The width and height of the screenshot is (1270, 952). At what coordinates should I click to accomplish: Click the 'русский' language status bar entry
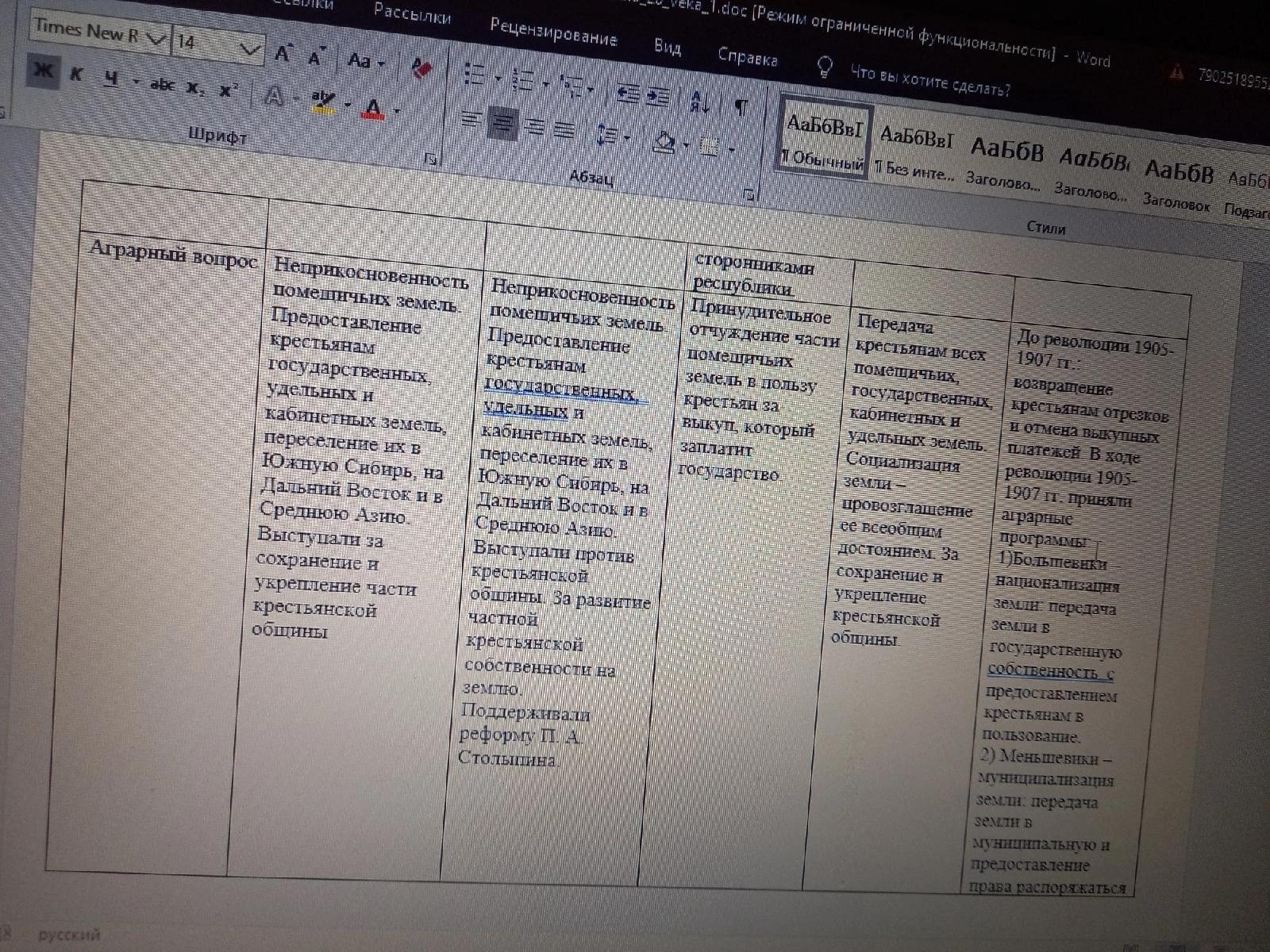point(69,935)
